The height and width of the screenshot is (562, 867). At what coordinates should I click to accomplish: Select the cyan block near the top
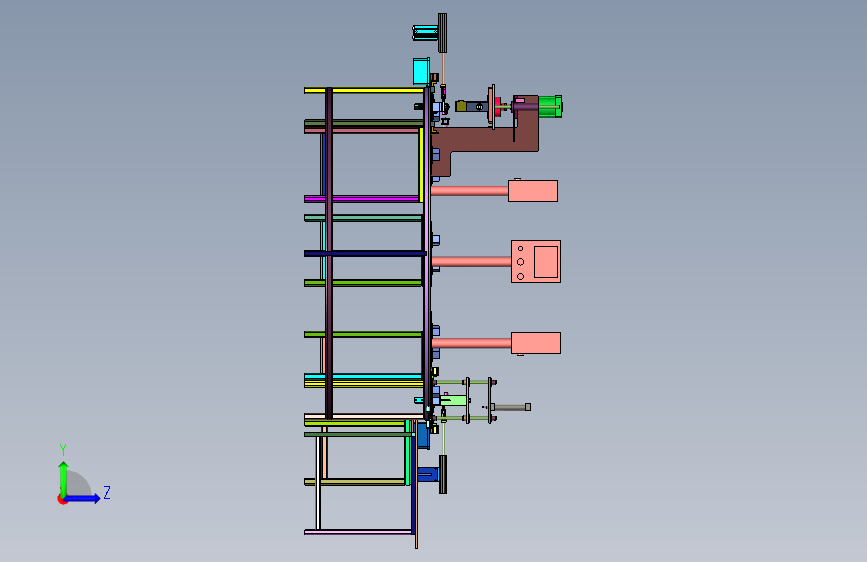coord(421,71)
